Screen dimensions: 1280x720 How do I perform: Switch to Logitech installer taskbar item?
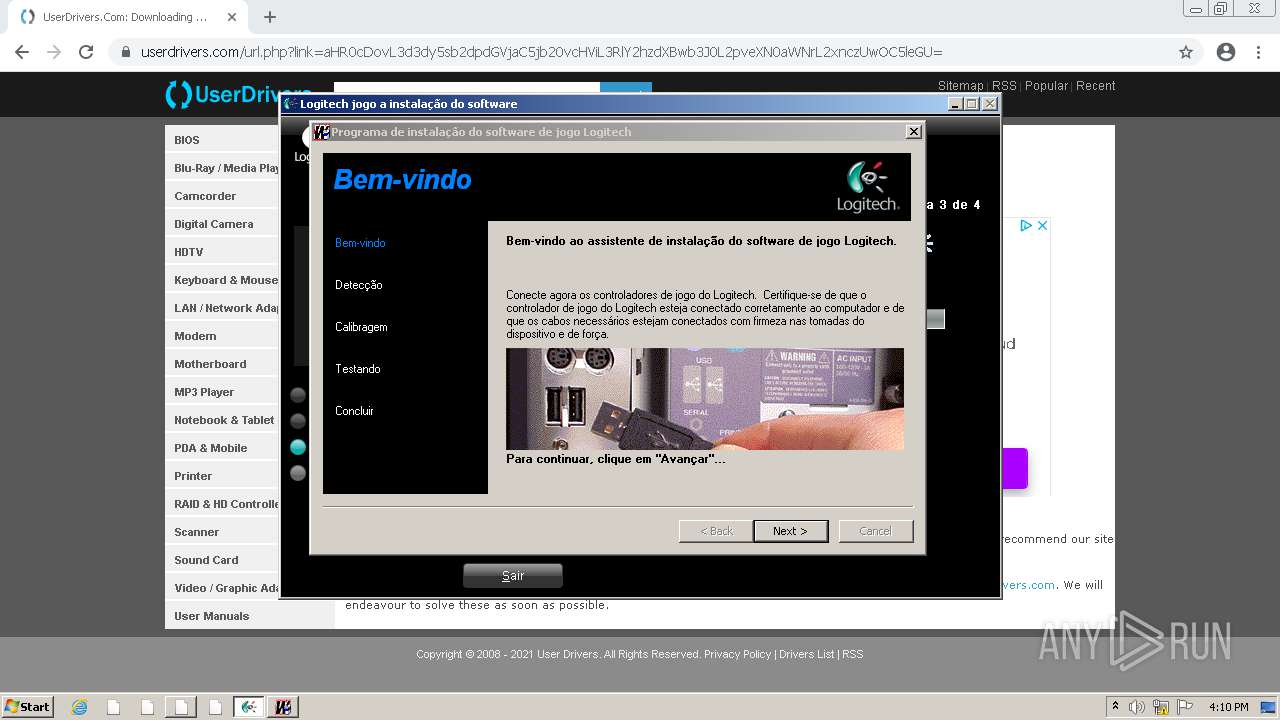(249, 707)
